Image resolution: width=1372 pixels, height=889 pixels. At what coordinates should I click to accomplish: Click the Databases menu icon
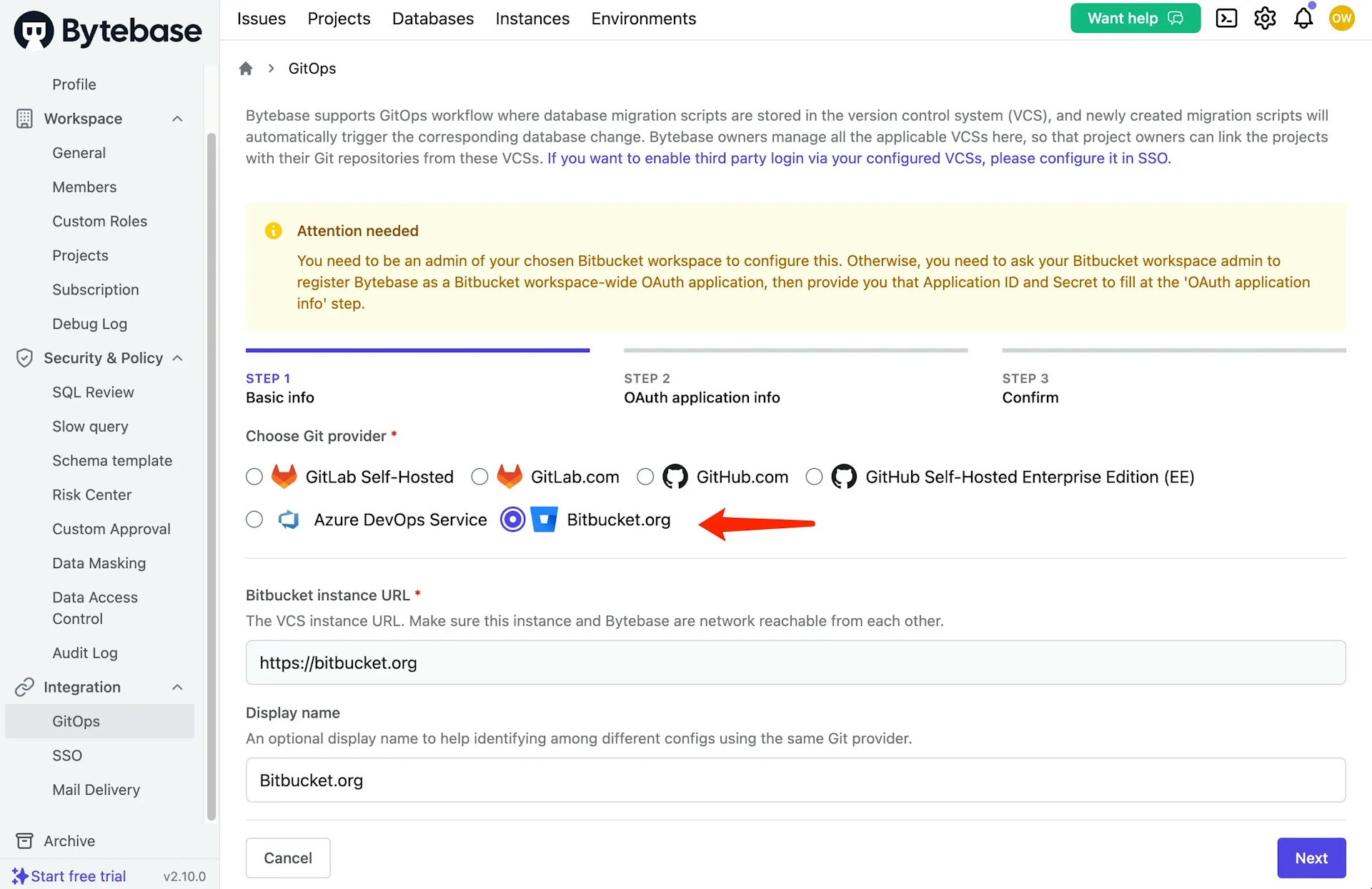433,18
